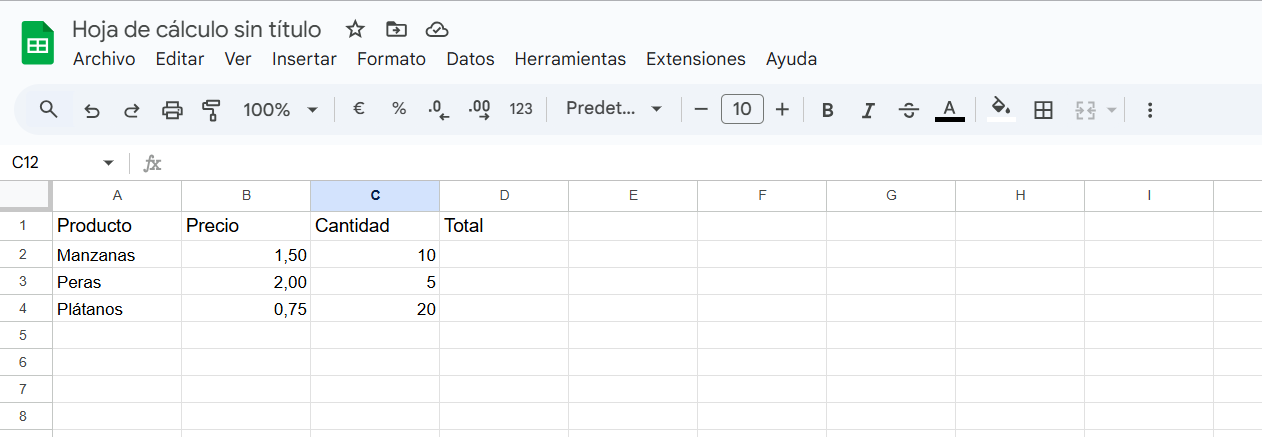Open the Datos menu

[470, 59]
